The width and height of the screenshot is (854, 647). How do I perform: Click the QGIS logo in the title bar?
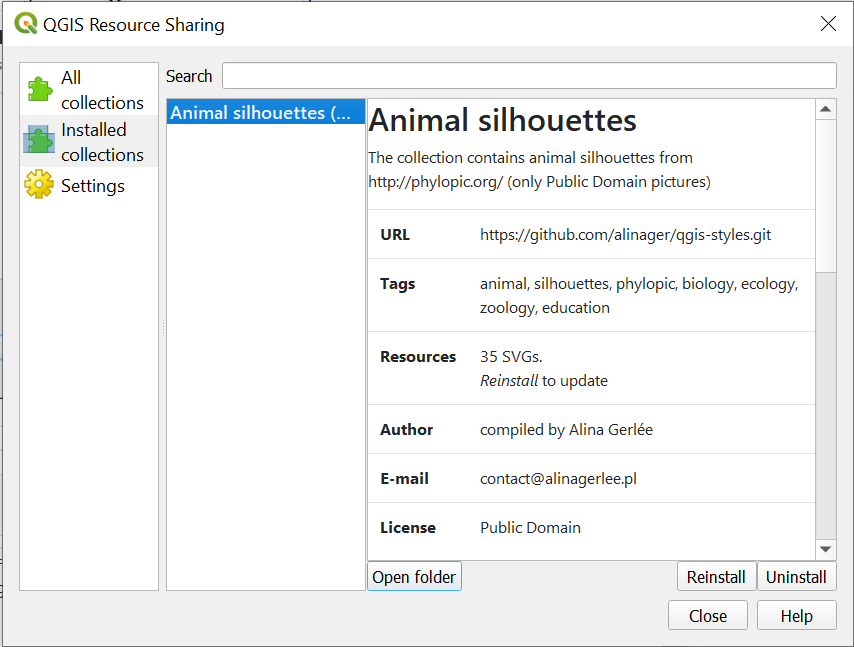coord(24,22)
